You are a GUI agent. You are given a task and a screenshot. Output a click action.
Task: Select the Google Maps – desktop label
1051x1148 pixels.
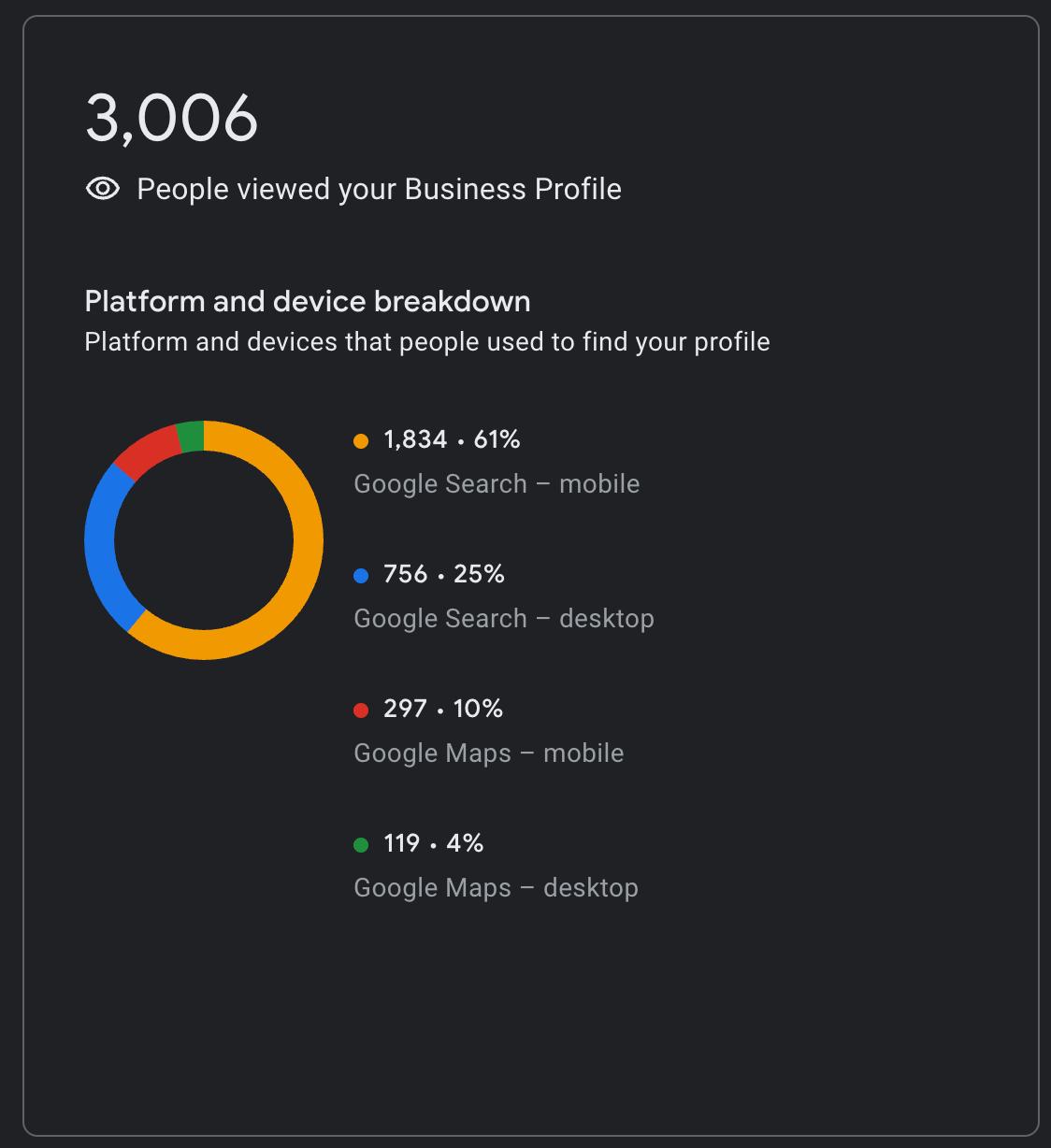coord(496,888)
